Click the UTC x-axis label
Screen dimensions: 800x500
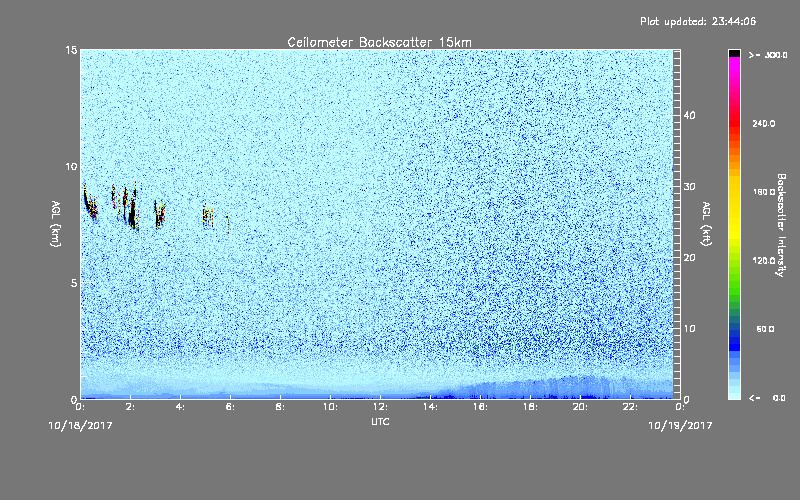(380, 421)
